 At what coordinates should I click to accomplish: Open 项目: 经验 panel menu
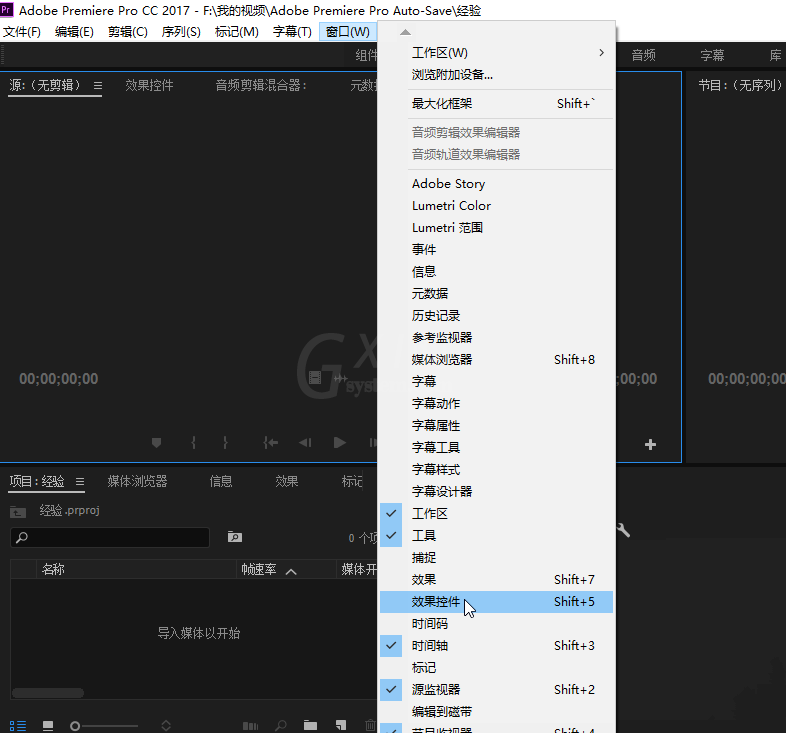pyautogui.click(x=80, y=482)
